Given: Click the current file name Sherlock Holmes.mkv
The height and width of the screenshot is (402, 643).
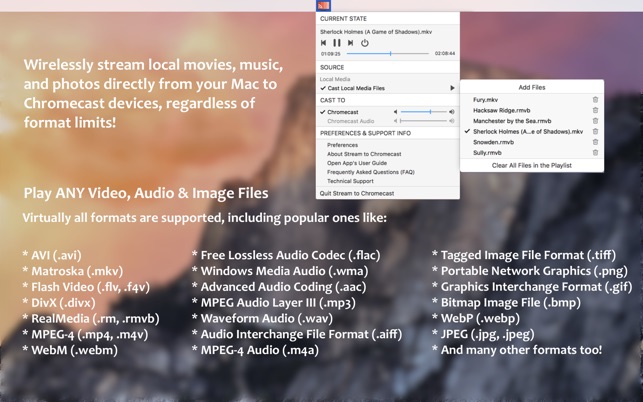Looking at the screenshot, I should 376,32.
